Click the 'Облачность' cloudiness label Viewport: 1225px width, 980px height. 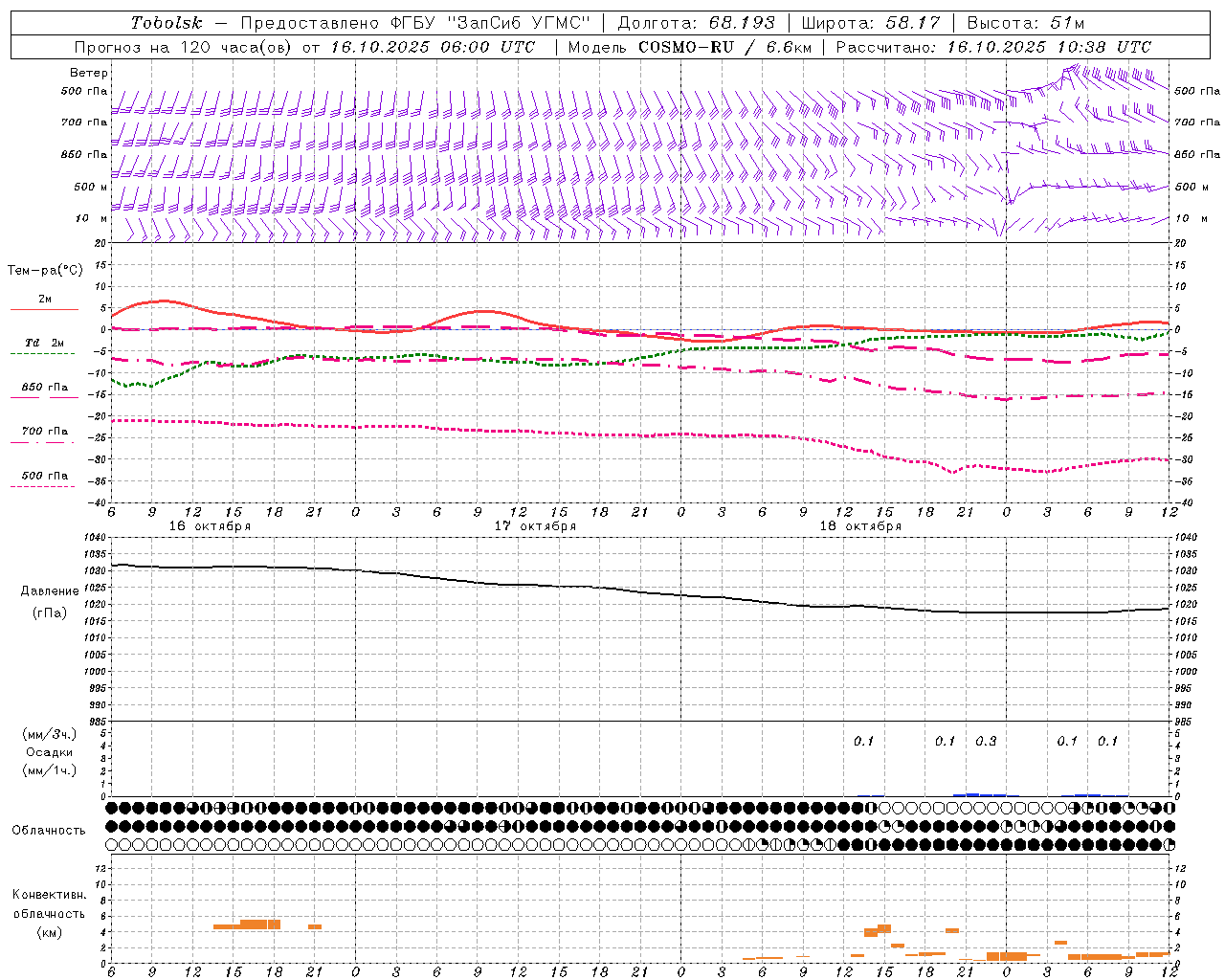(x=49, y=831)
